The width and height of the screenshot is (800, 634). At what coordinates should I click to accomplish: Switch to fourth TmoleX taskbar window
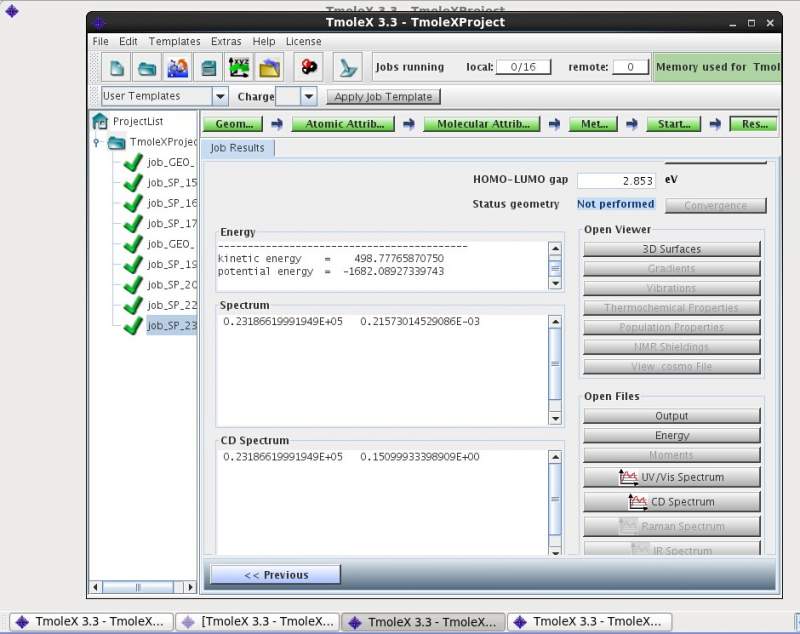point(589,622)
